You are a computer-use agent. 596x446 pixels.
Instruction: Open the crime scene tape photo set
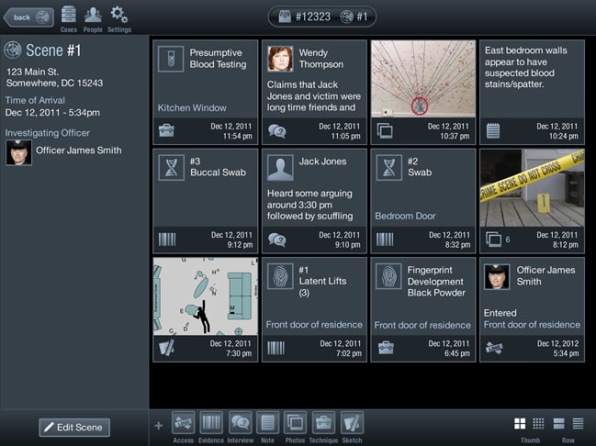532,188
